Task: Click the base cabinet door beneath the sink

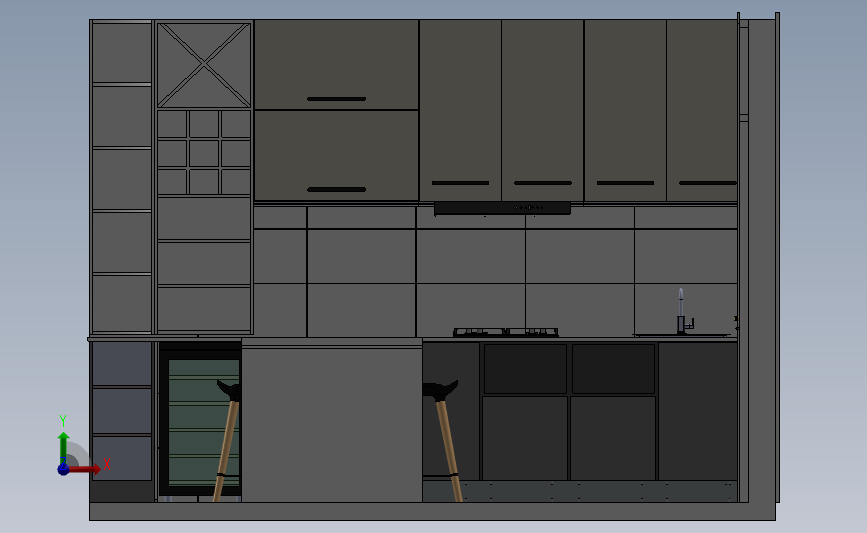Action: click(x=698, y=411)
